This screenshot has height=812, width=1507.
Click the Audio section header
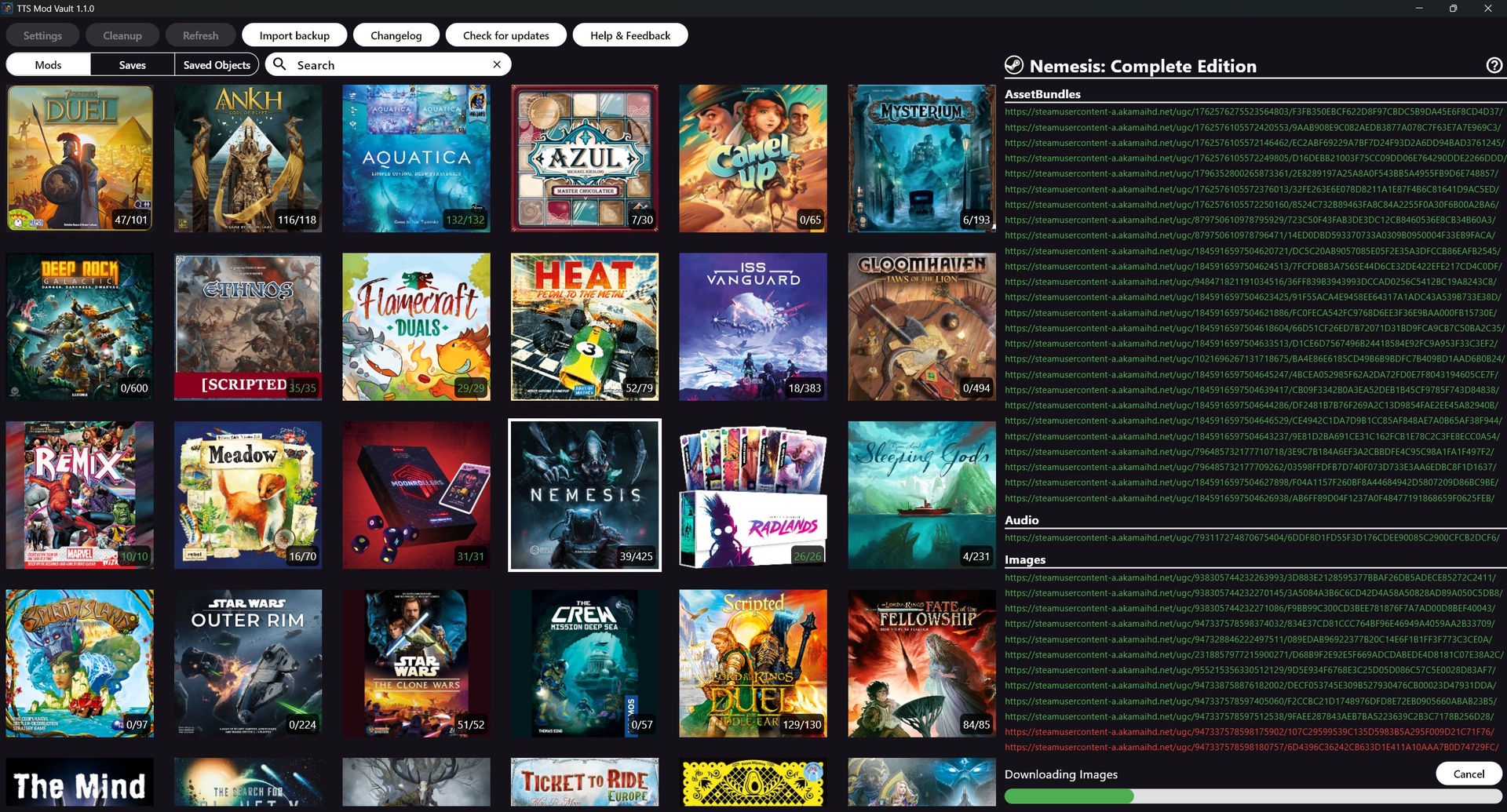pos(1021,519)
